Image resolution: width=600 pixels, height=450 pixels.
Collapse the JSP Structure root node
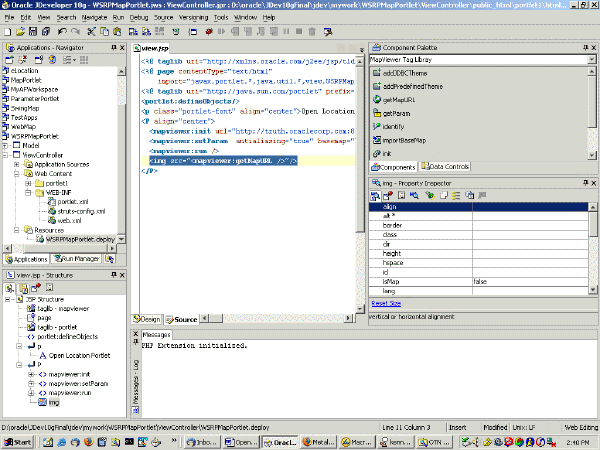point(8,299)
